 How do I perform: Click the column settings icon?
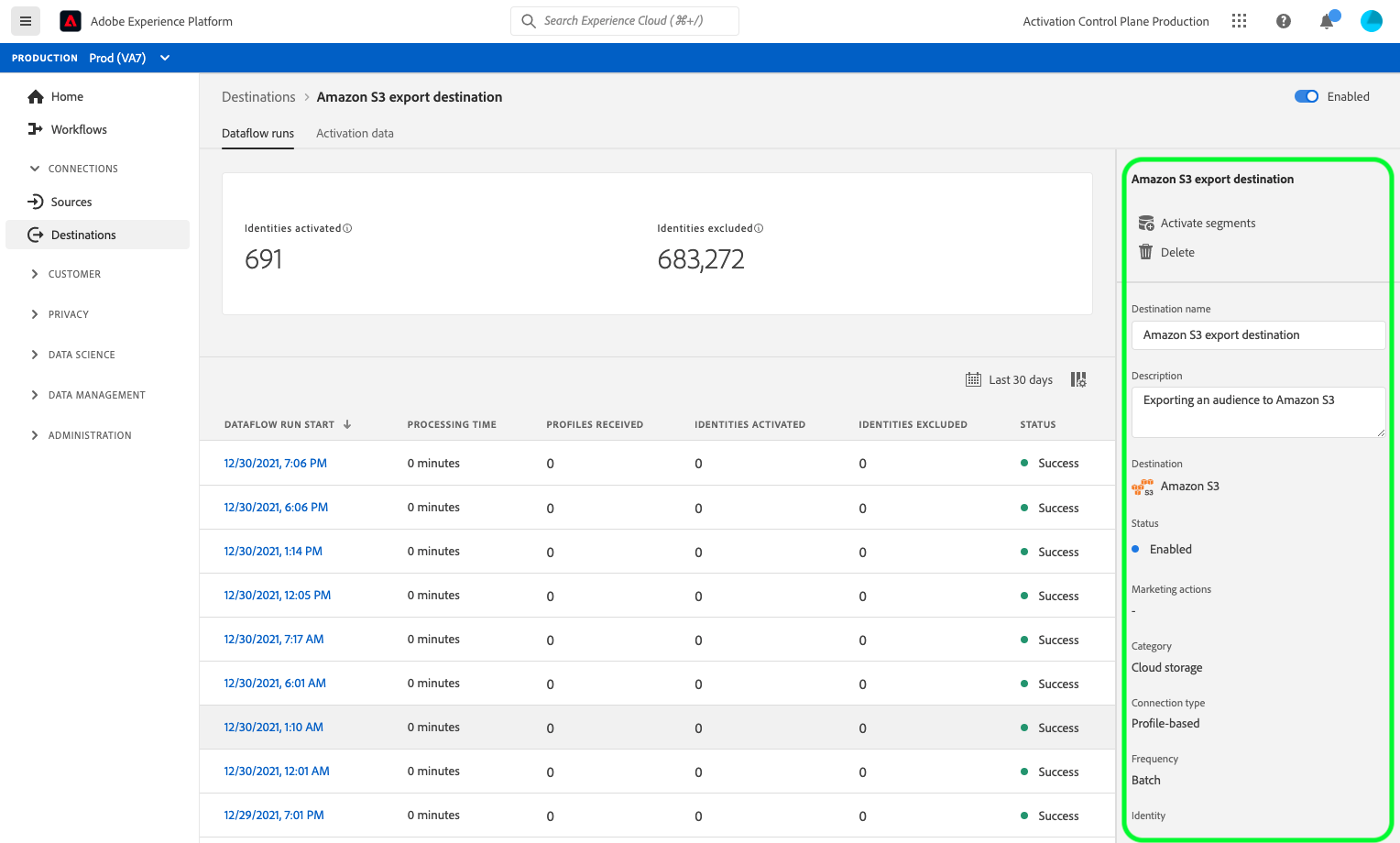pos(1078,379)
